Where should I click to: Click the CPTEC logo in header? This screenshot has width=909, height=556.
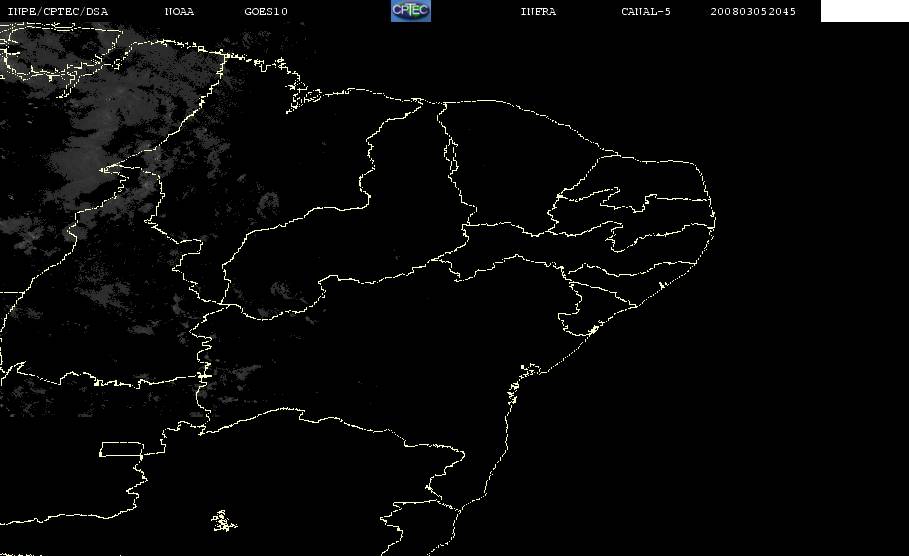pos(411,11)
